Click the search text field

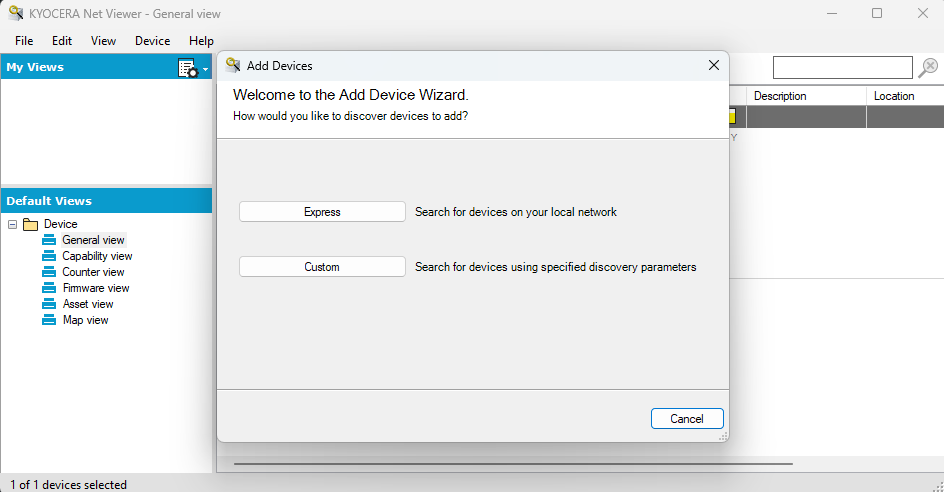pos(842,68)
